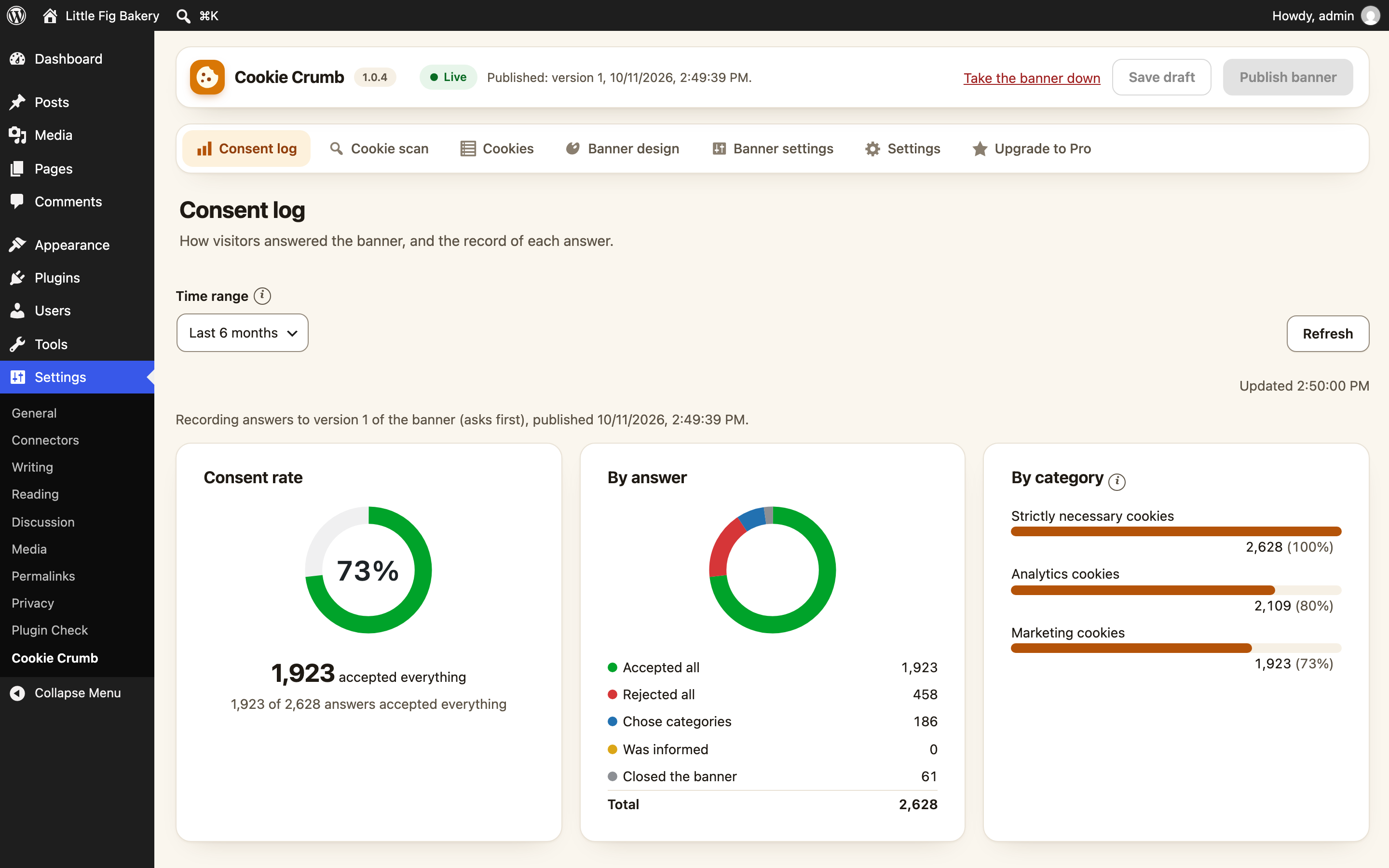Screen dimensions: 1389x868
Task: Open the Cookie scan tab
Action: click(x=379, y=149)
